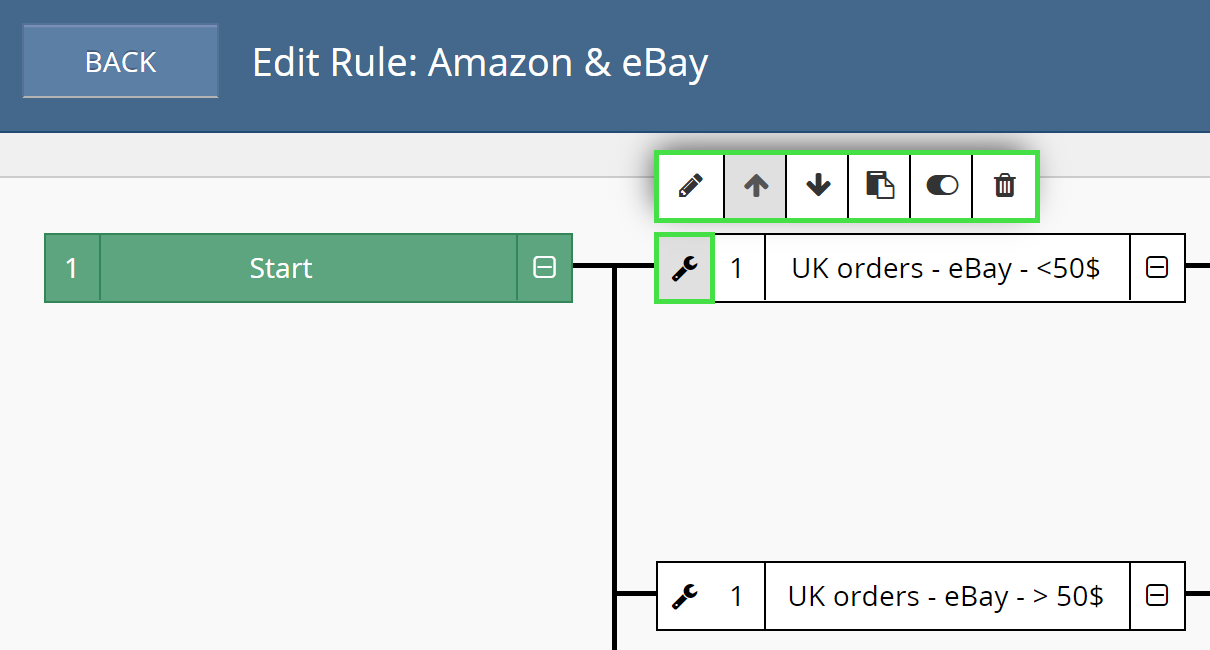
Task: Click wrench icon for UK orders eBay > 50$
Action: (x=685, y=596)
